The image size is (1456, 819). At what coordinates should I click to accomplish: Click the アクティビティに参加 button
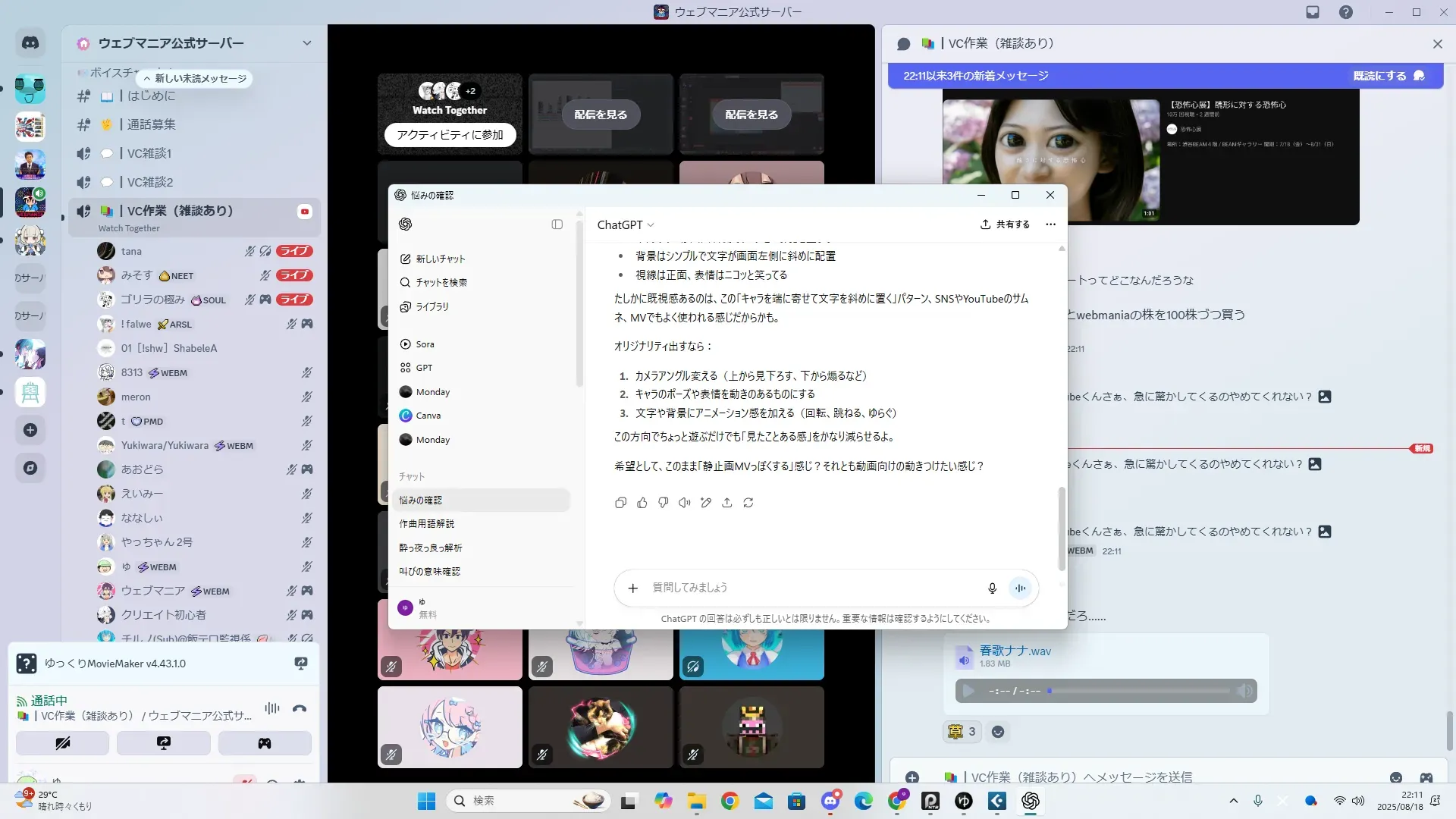coord(450,135)
